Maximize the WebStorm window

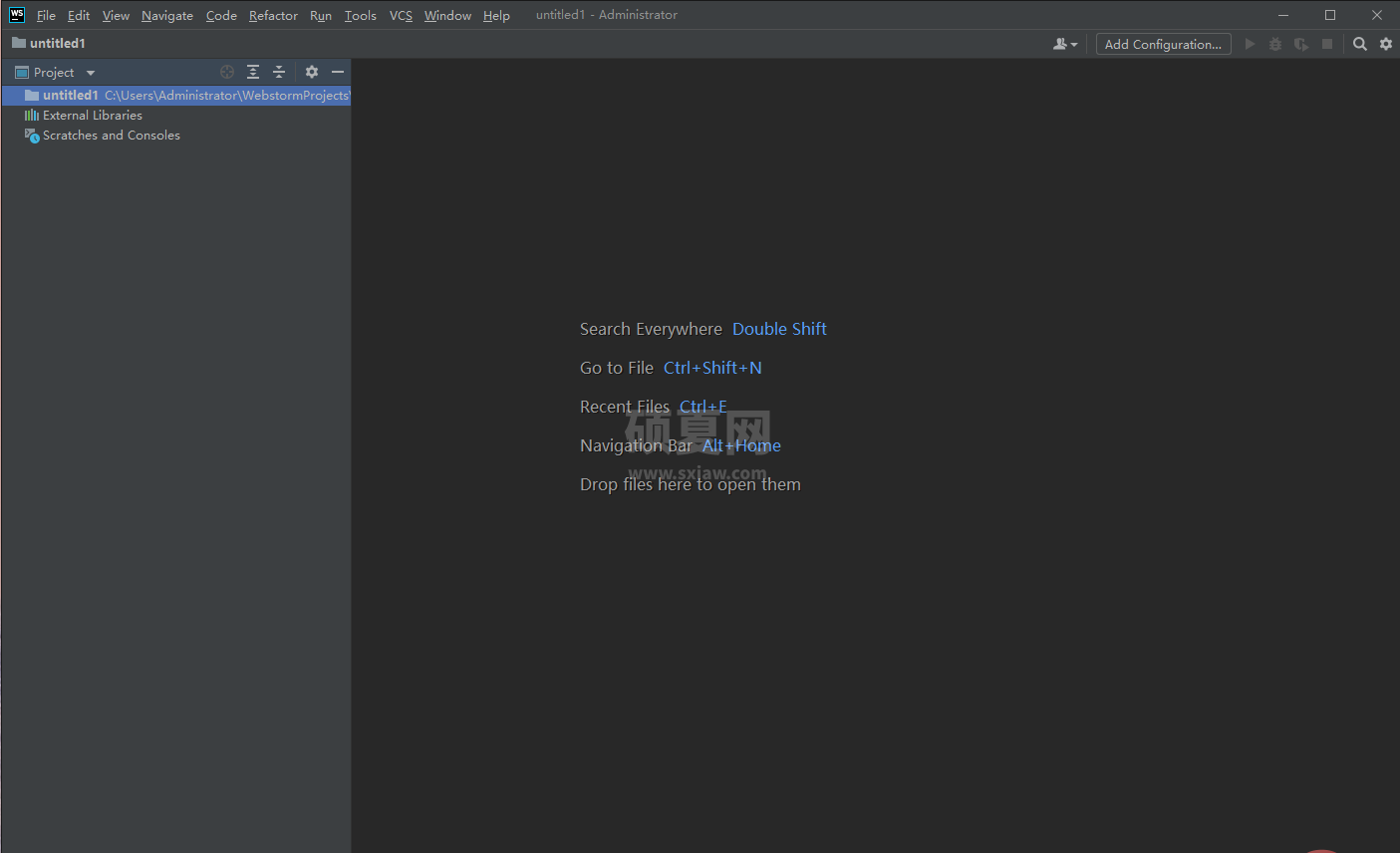click(x=1330, y=15)
